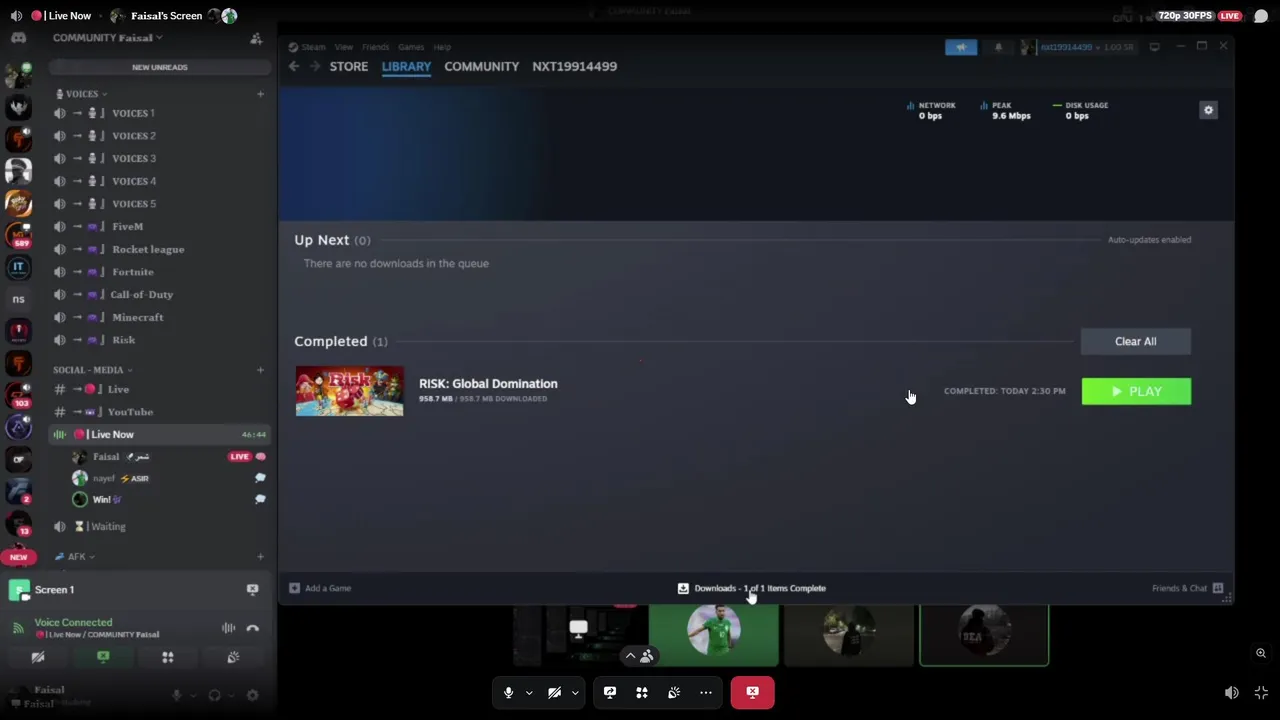Image resolution: width=1280 pixels, height=720 pixels.
Task: Open user settings gear in Discord
Action: pos(252,695)
